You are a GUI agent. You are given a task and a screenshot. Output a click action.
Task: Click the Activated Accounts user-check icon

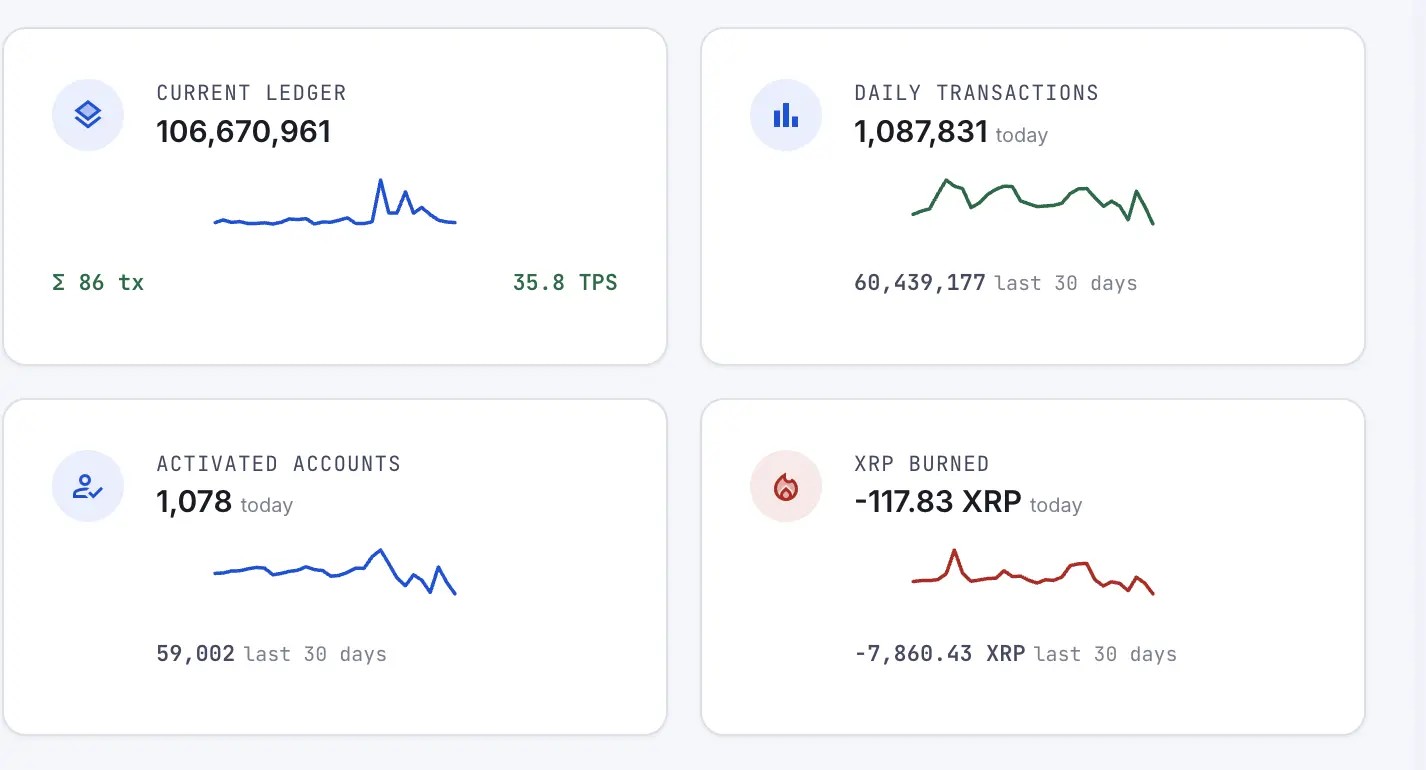[88, 486]
